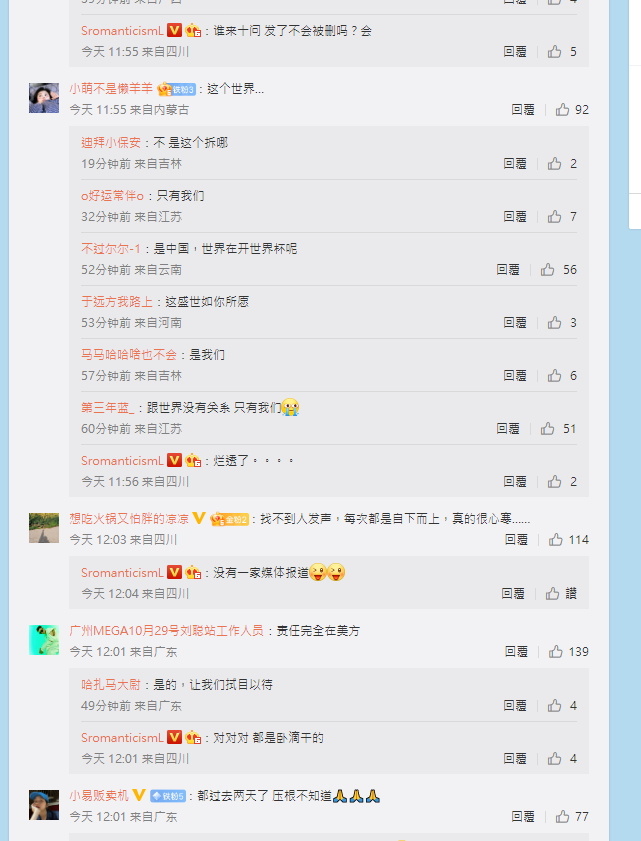Reply to 哈扎马大尉's comment

[x=515, y=705]
